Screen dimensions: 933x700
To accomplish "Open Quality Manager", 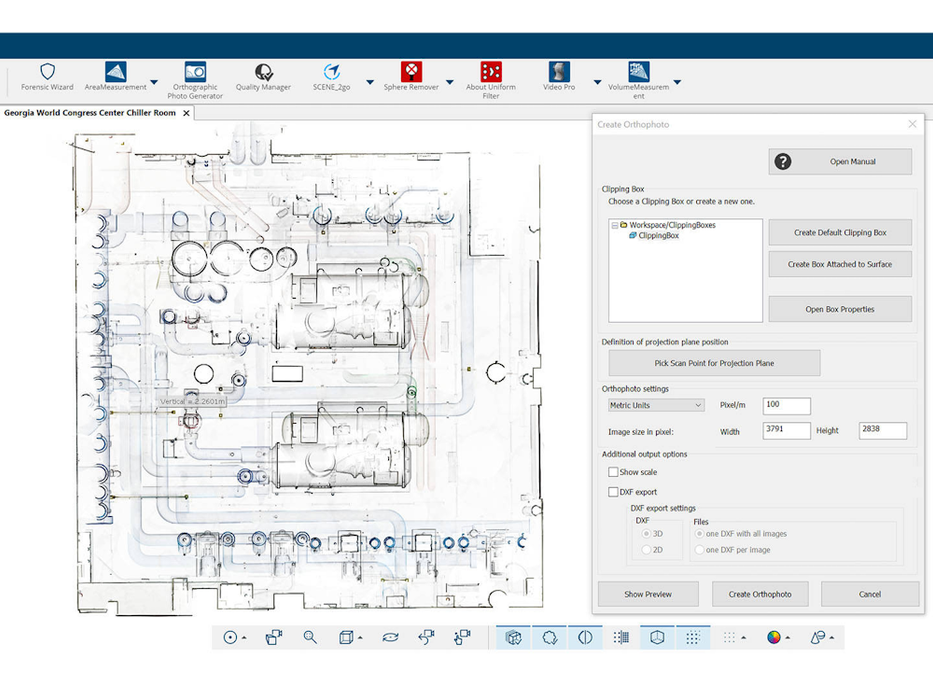I will tap(263, 73).
